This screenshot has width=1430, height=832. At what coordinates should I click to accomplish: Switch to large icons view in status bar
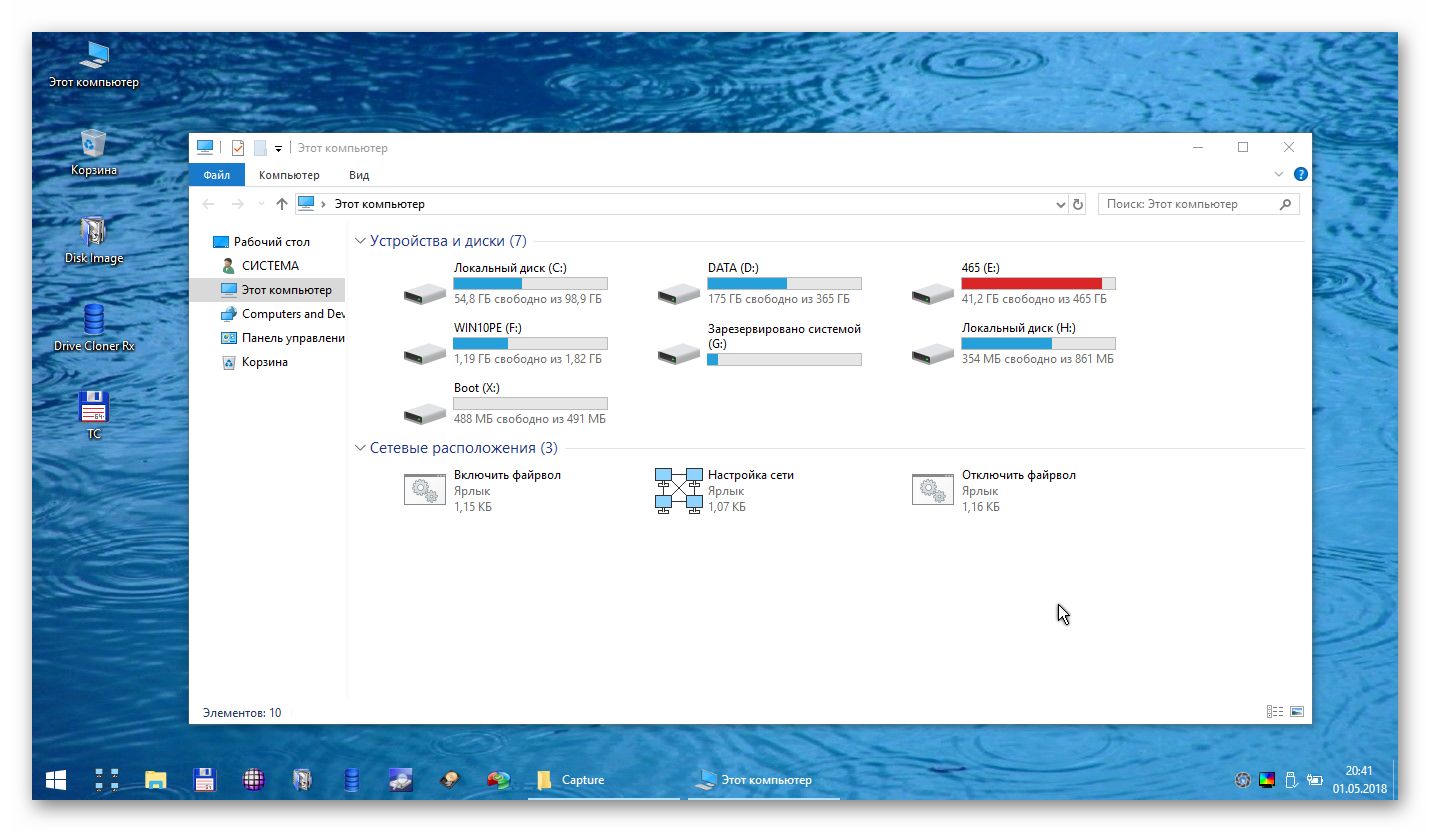tap(1296, 710)
